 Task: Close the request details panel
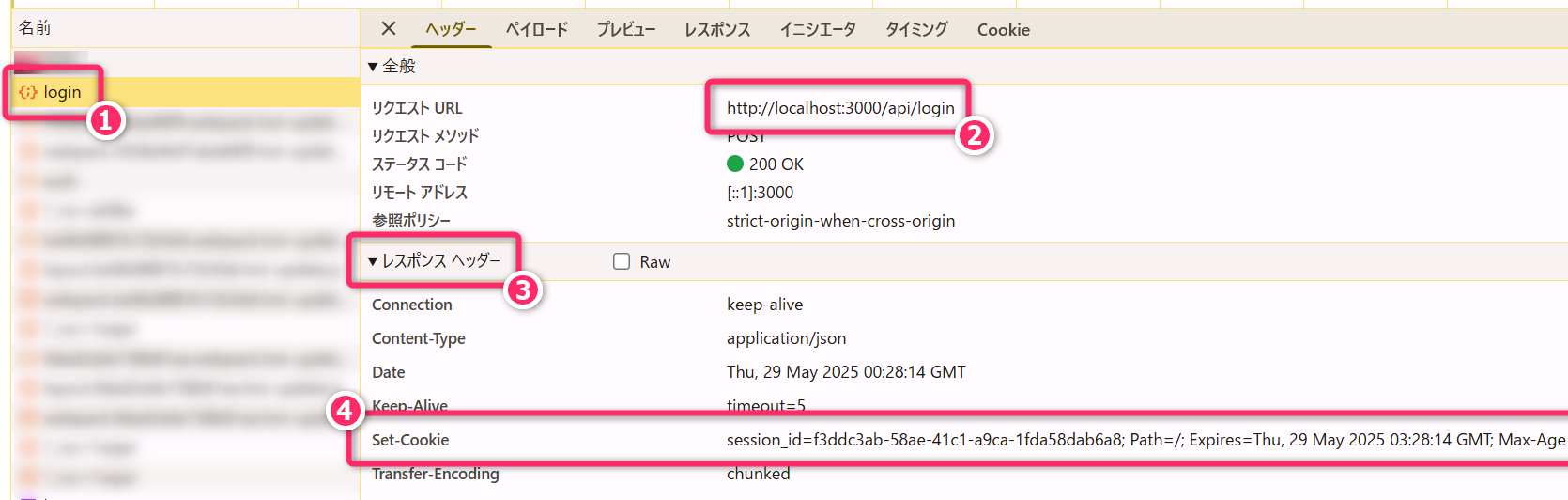pos(389,29)
